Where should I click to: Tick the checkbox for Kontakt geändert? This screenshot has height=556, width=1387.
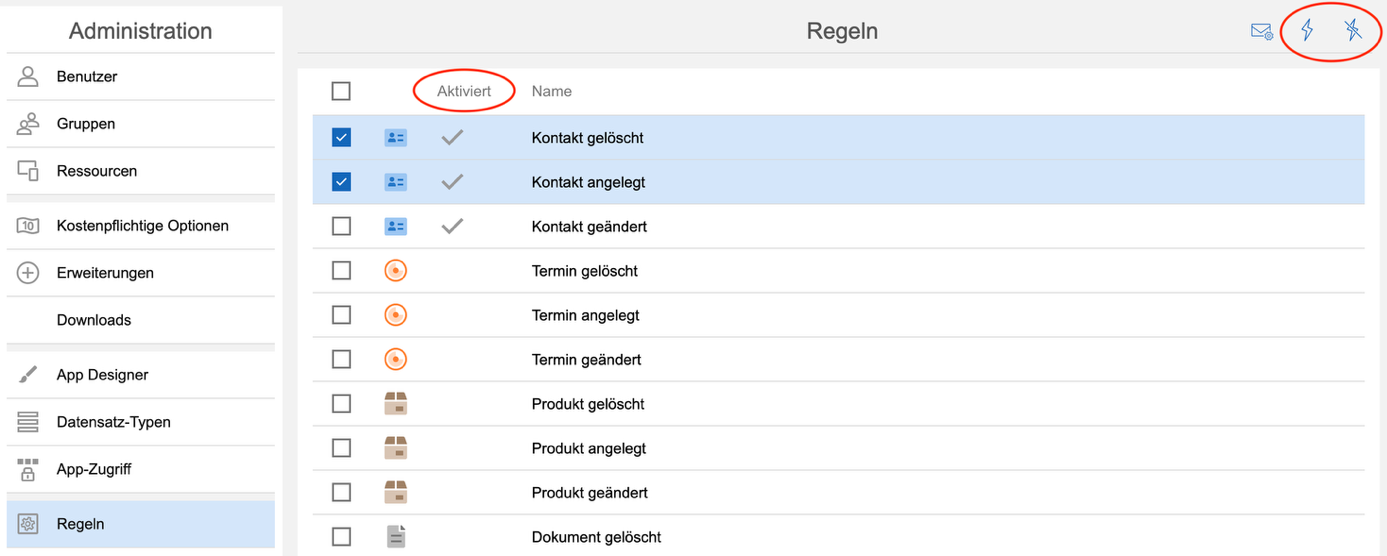pos(341,227)
